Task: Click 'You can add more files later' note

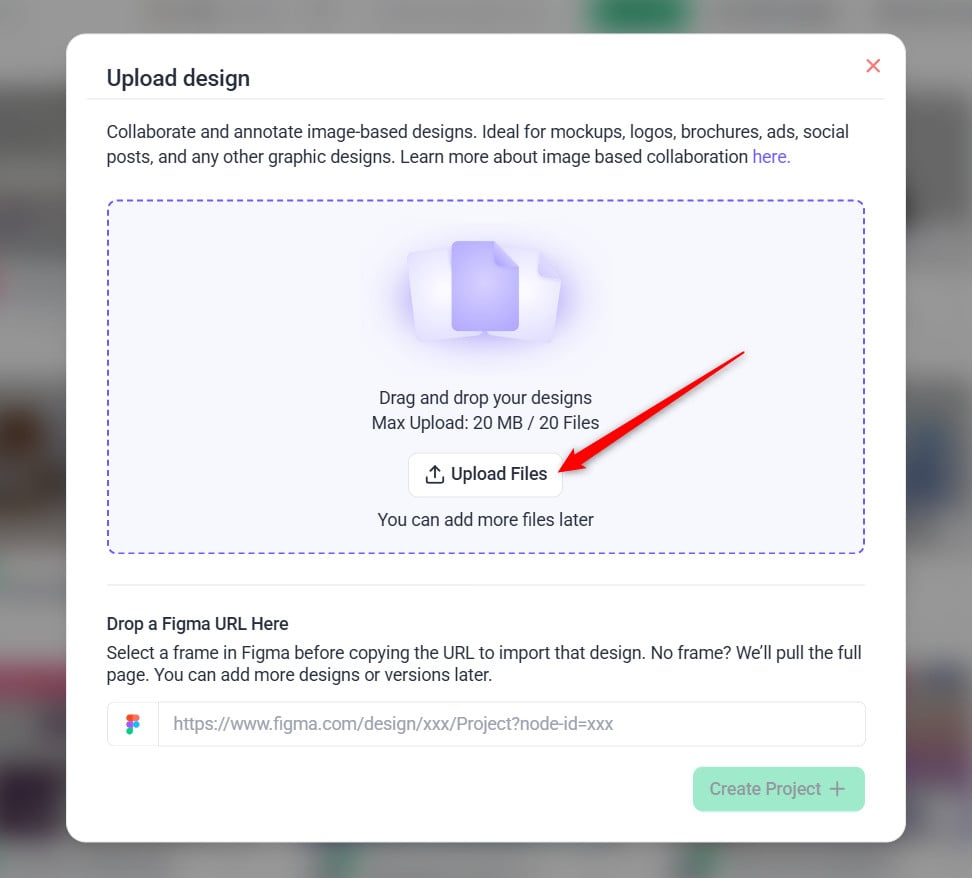Action: coord(485,520)
